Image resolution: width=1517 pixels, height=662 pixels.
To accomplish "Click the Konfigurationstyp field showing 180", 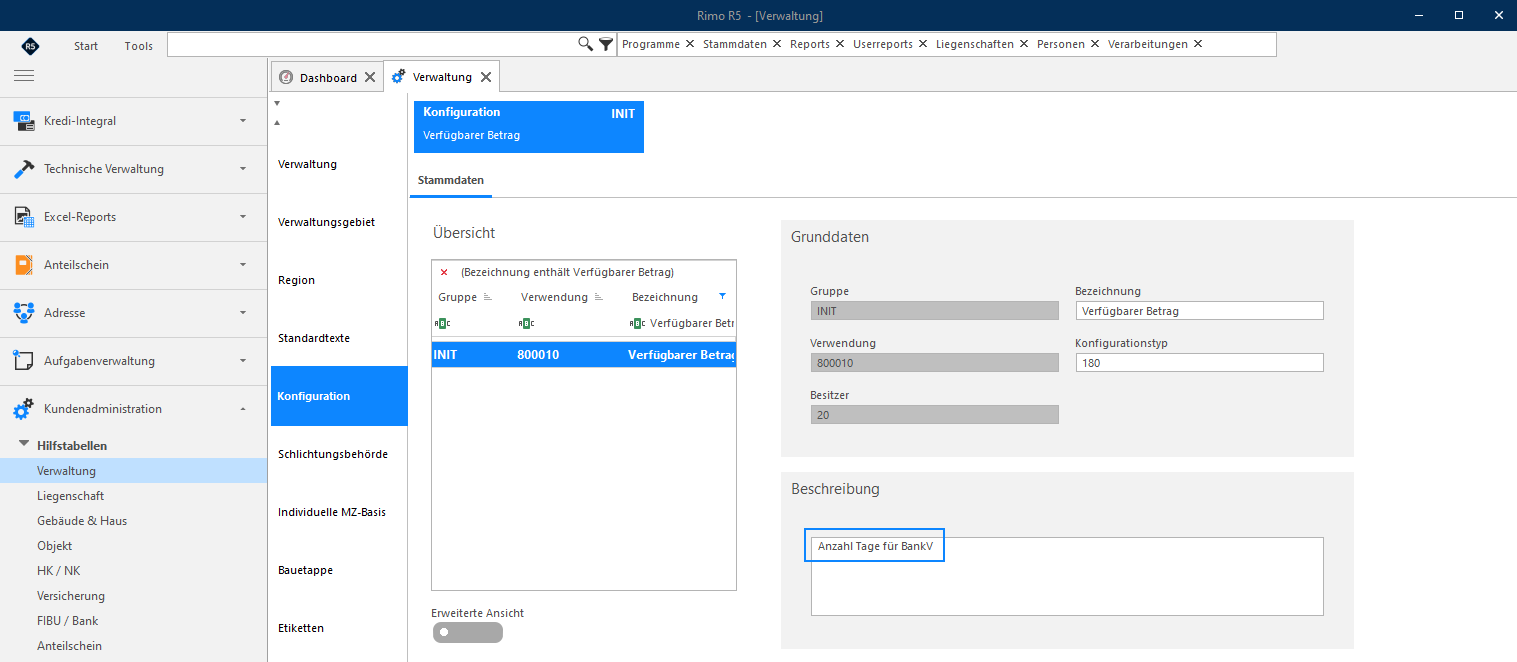I will [x=1199, y=363].
